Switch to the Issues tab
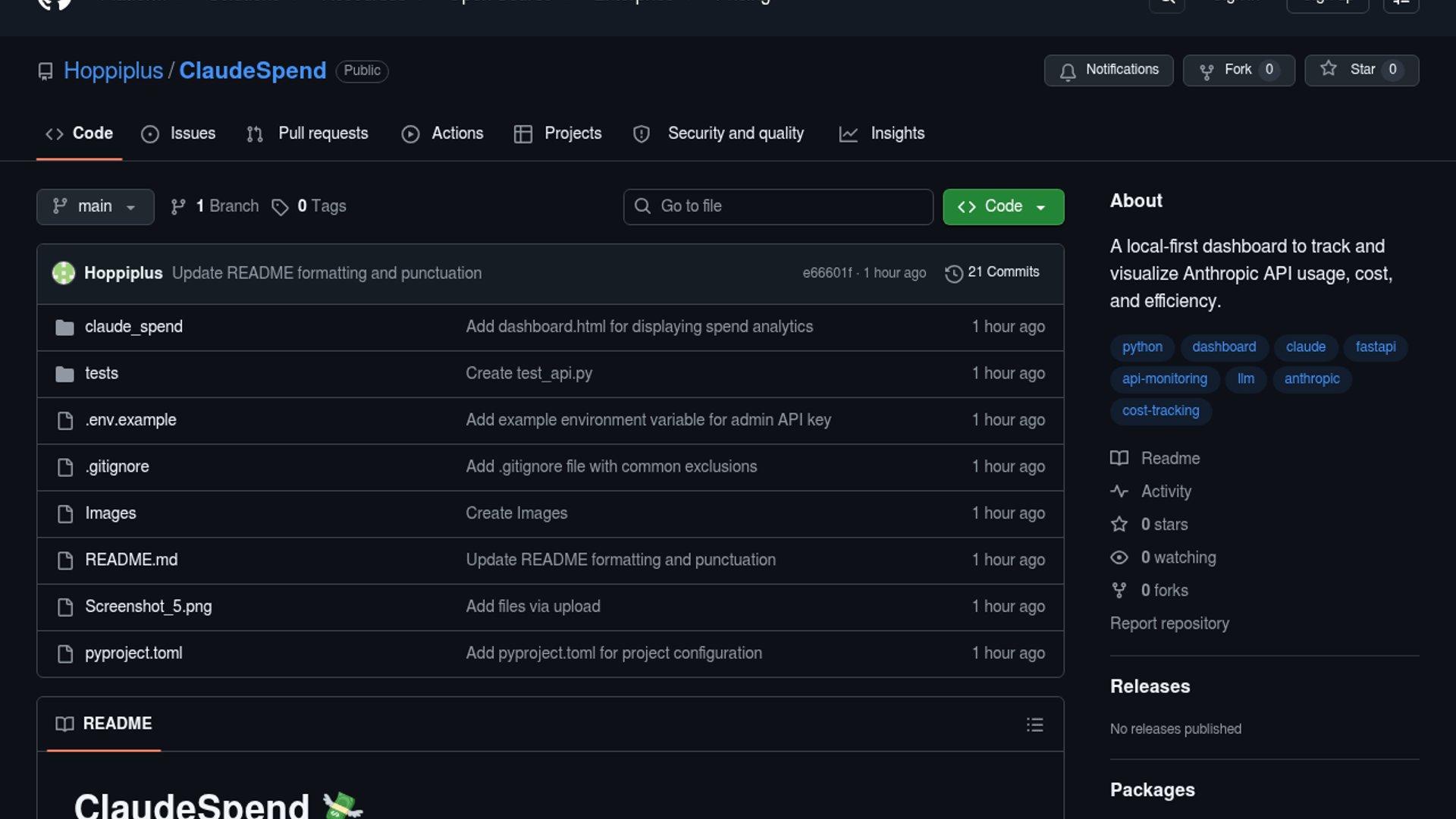Viewport: 1456px width, 819px height. click(x=179, y=133)
